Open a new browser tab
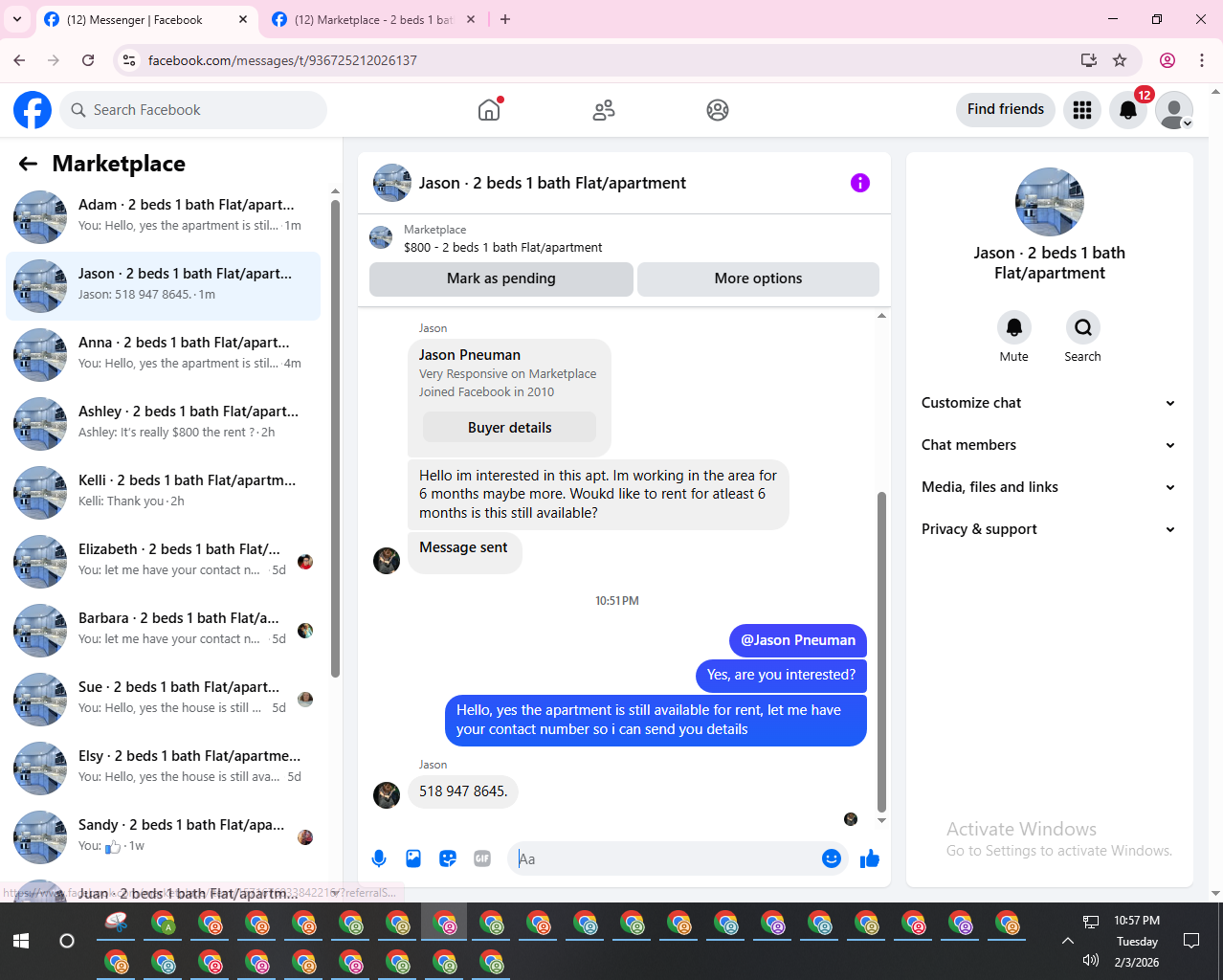Viewport: 1223px width, 980px height. (x=505, y=19)
